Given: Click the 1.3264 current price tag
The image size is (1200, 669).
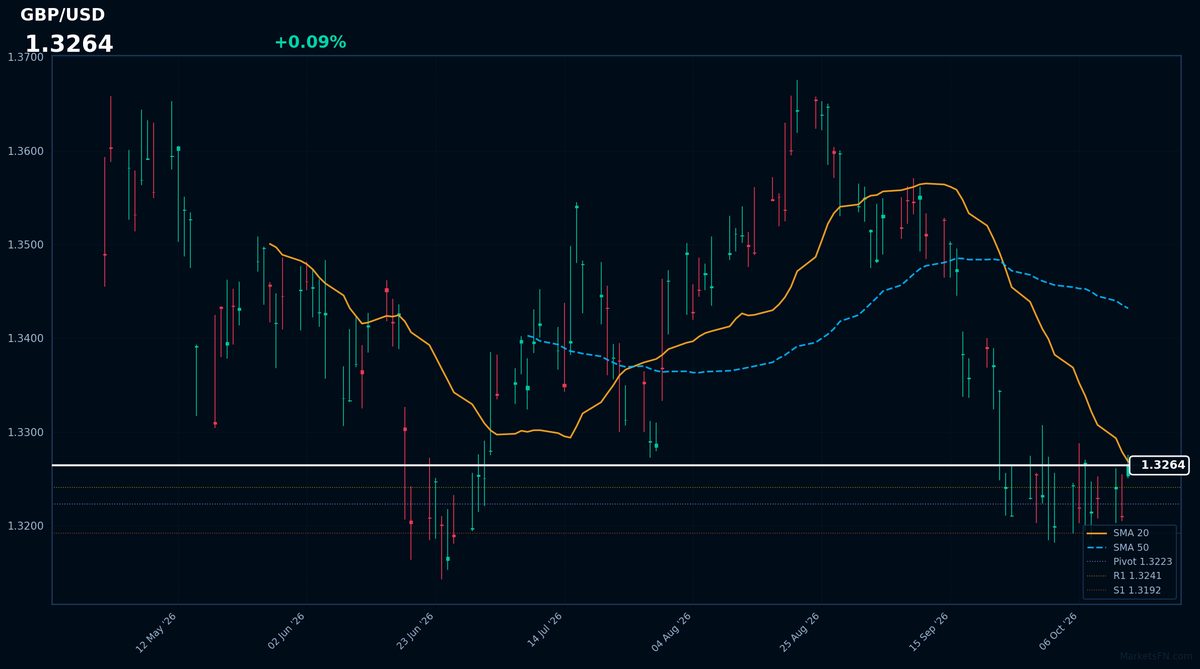Looking at the screenshot, I should coord(1158,465).
